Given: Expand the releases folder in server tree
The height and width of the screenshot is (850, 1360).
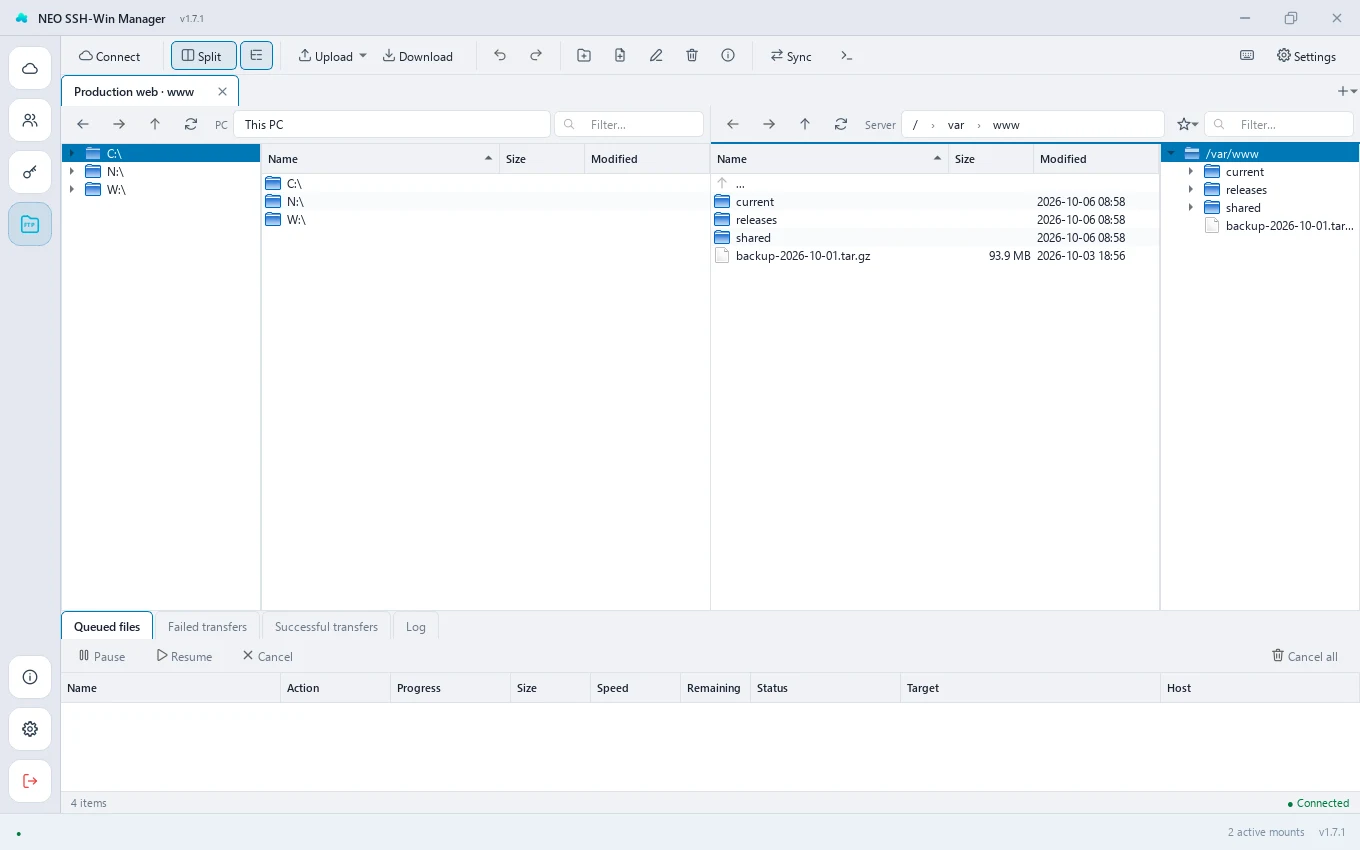Looking at the screenshot, I should click(x=1191, y=190).
